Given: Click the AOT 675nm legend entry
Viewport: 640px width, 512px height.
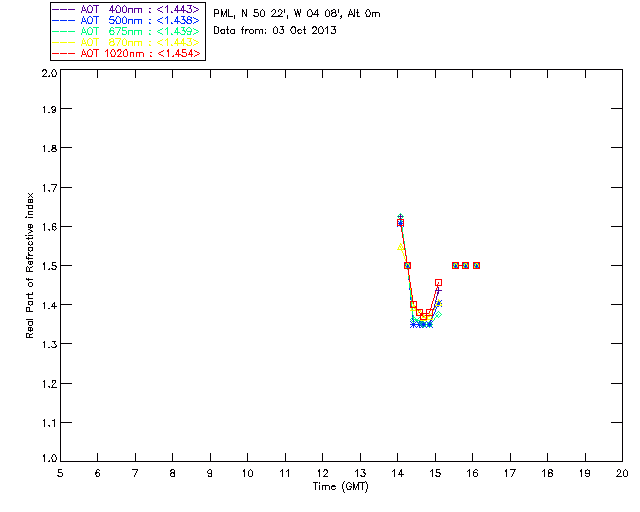Looking at the screenshot, I should pyautogui.click(x=126, y=31).
